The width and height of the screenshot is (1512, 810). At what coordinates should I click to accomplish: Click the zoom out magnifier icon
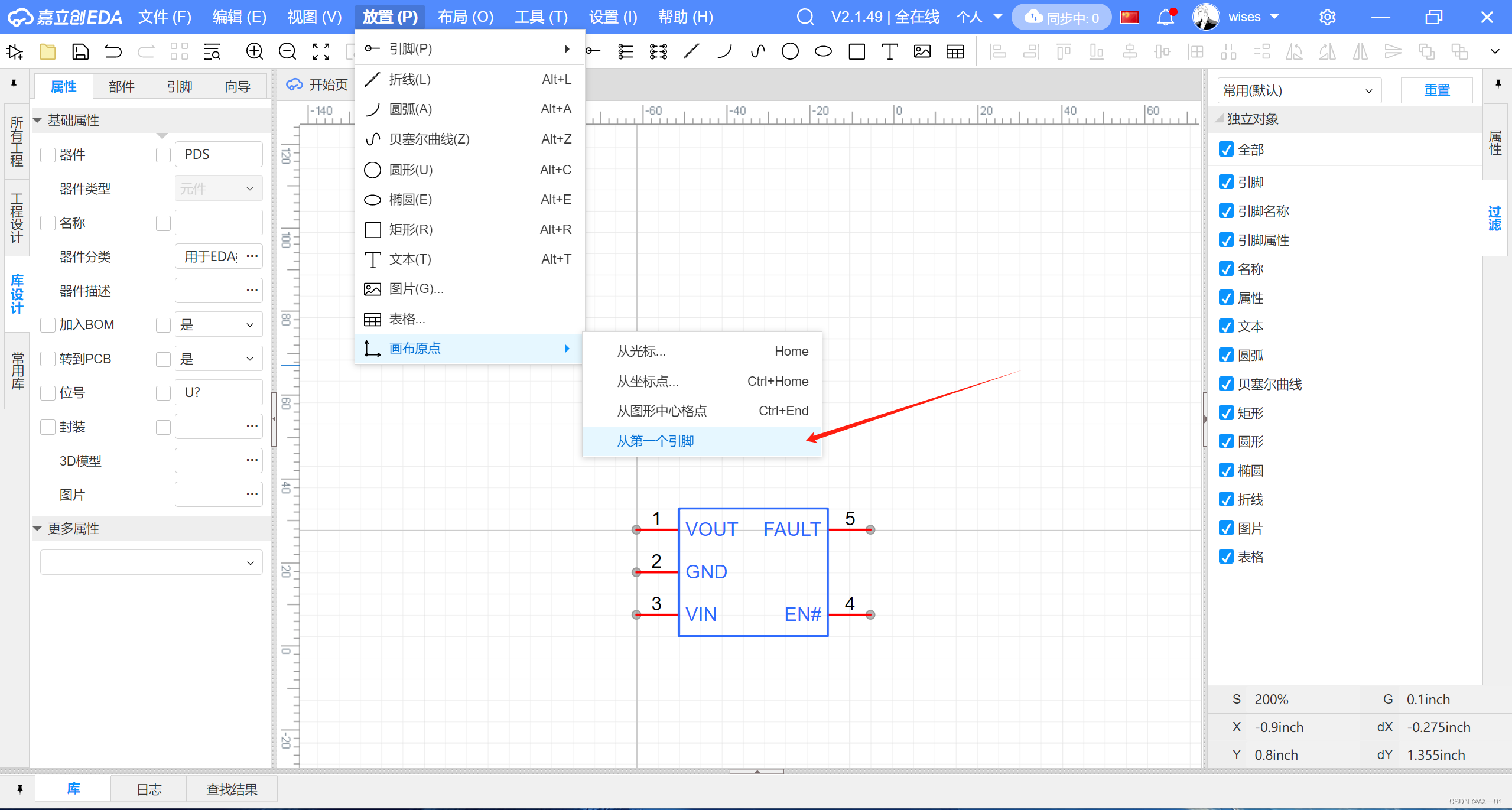click(x=287, y=51)
